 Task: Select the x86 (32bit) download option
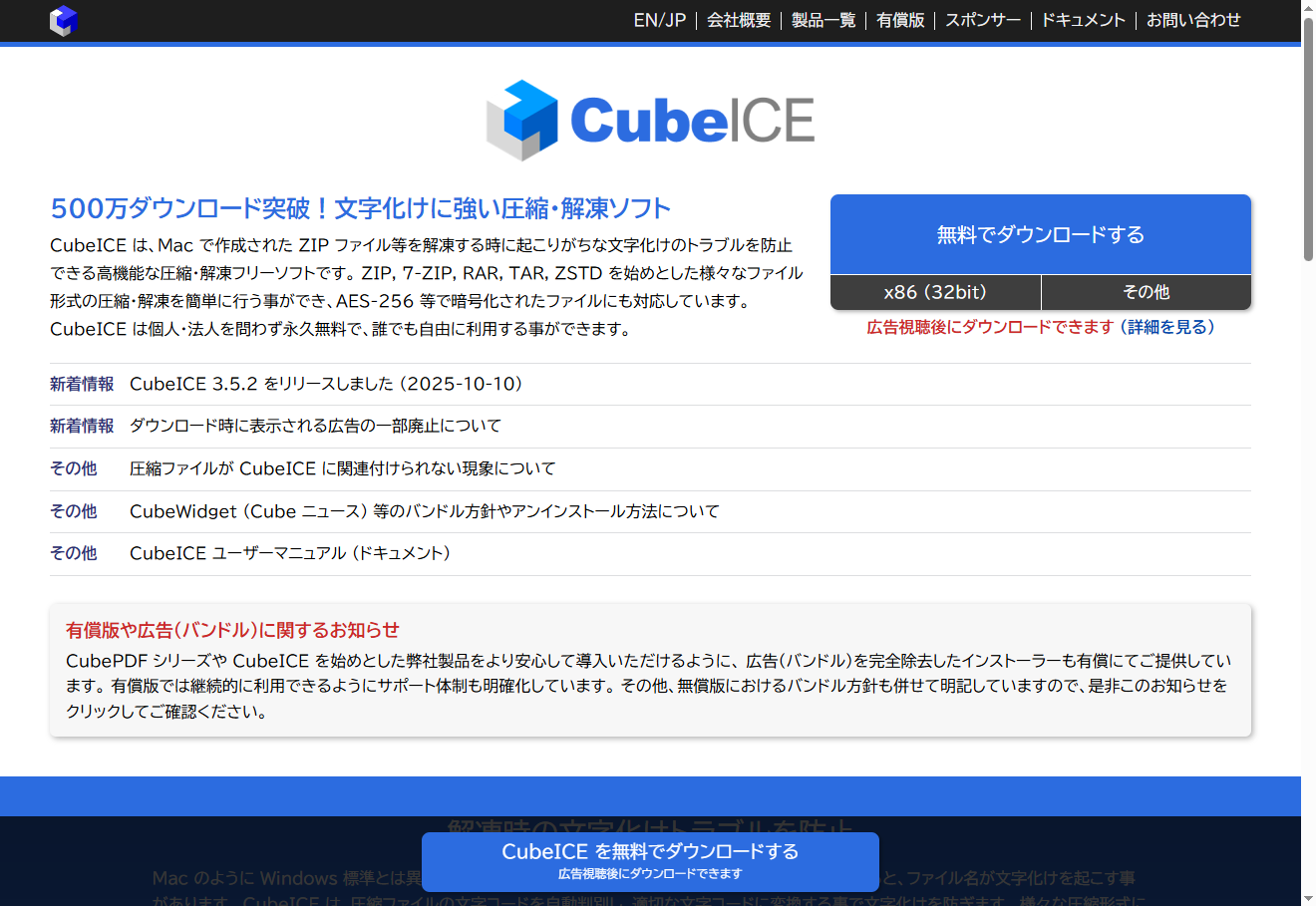pos(935,292)
